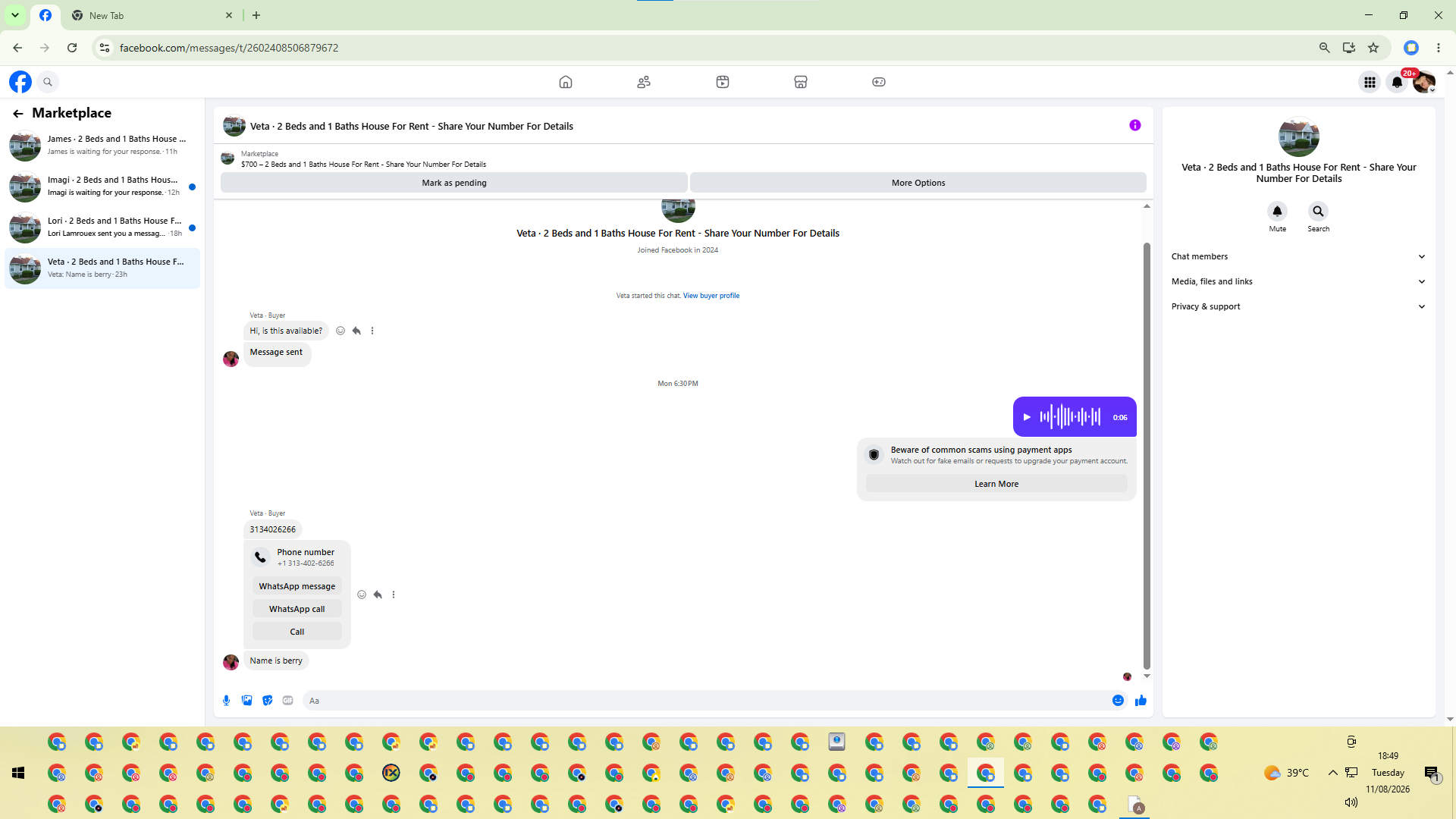Open Facebook search magnifier
This screenshot has width=1456, height=819.
pyautogui.click(x=48, y=82)
